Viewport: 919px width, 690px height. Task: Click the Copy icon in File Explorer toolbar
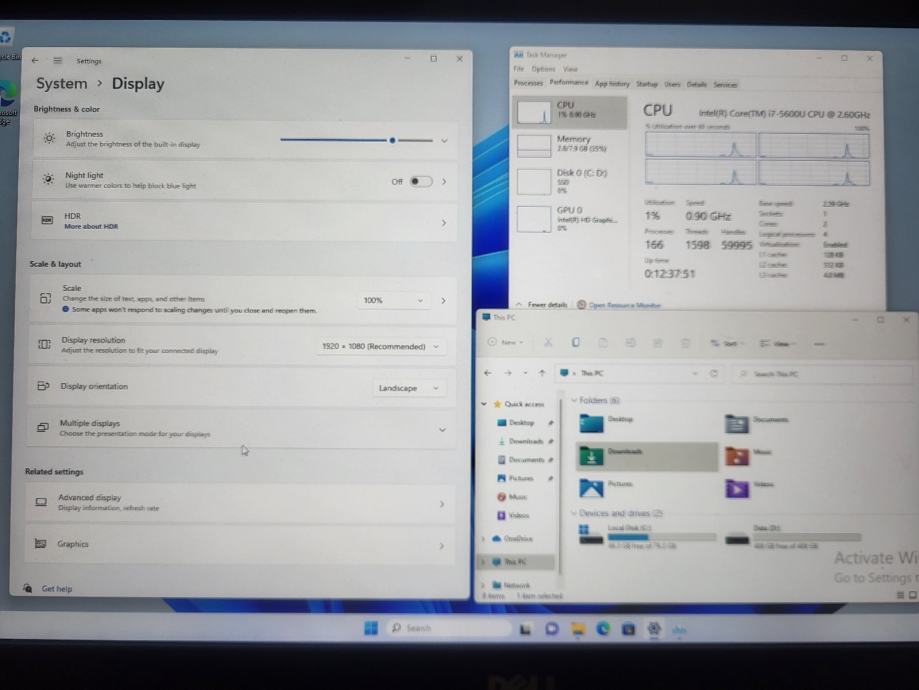coord(576,342)
